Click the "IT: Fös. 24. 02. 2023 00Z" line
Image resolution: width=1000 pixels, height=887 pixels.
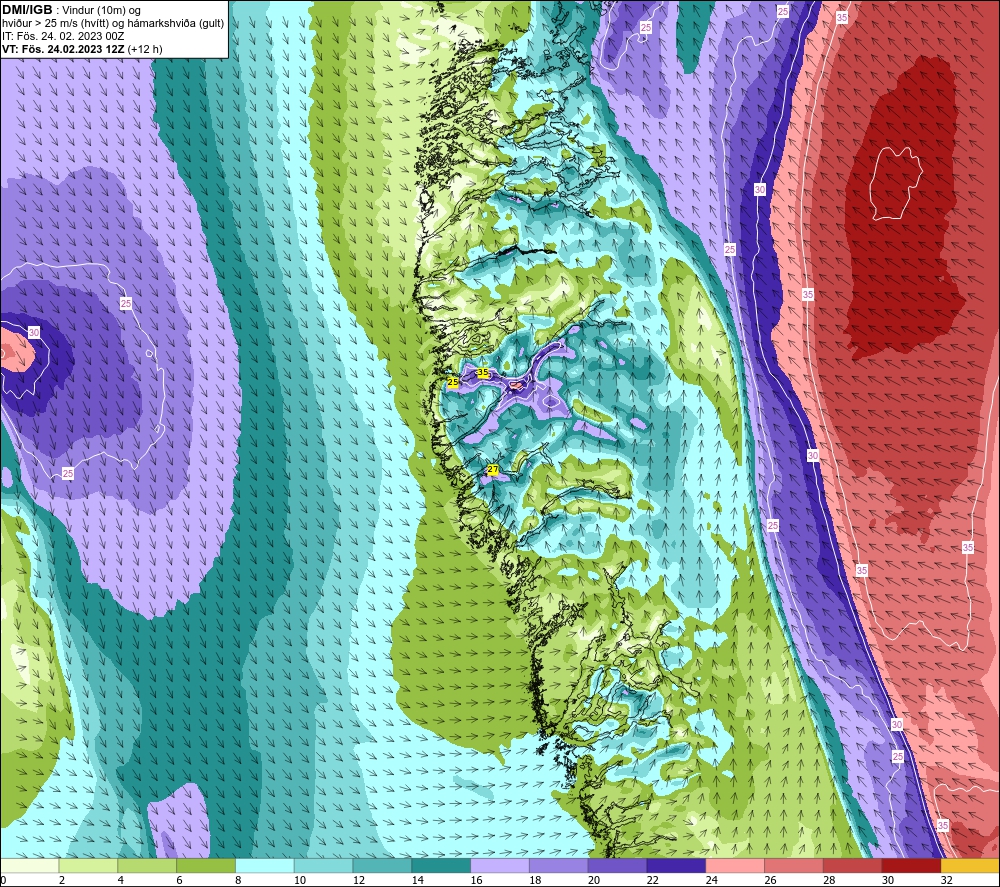[x=63, y=36]
